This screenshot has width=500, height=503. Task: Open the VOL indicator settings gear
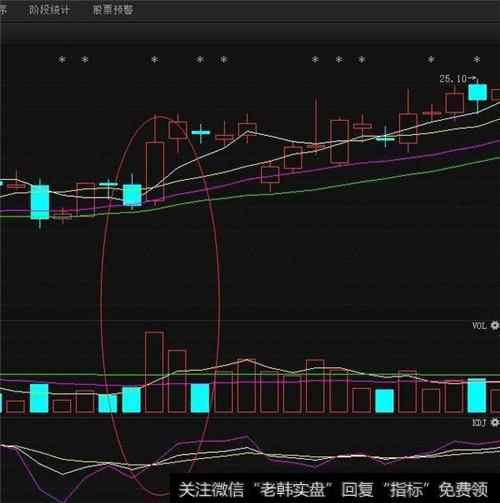[x=495, y=325]
